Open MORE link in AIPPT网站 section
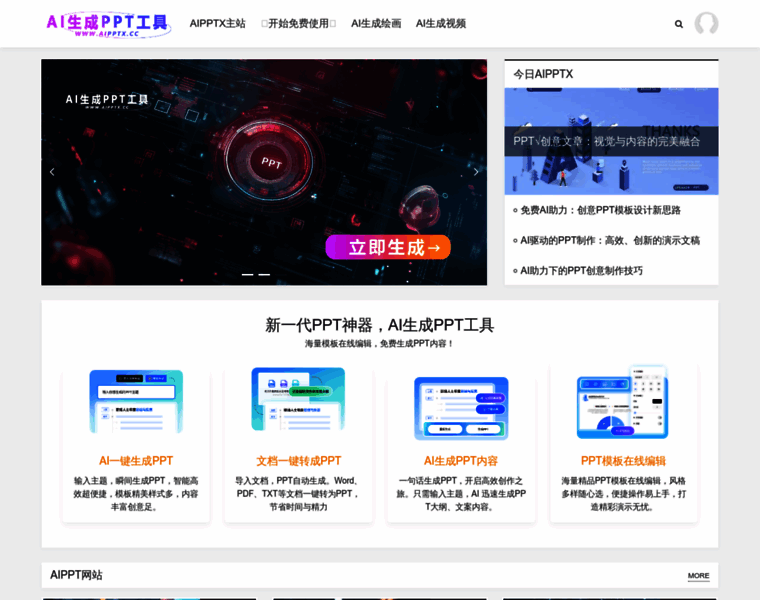Image resolution: width=760 pixels, height=600 pixels. tap(698, 576)
